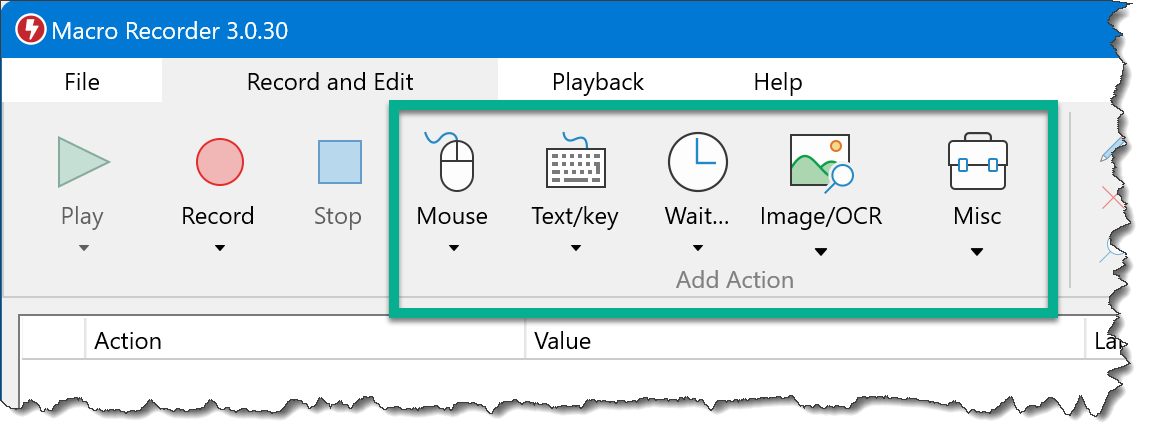Open the Misc dropdown arrow
1155x439 pixels.
(x=976, y=252)
